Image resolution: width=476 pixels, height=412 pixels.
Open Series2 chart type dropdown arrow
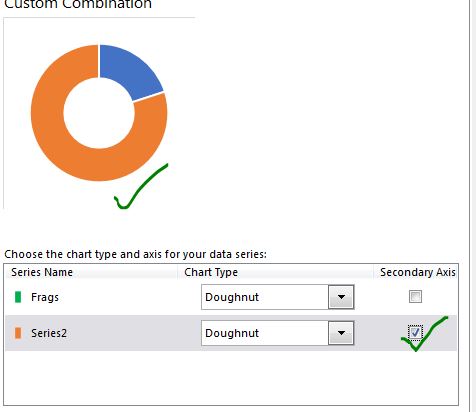pyautogui.click(x=341, y=333)
